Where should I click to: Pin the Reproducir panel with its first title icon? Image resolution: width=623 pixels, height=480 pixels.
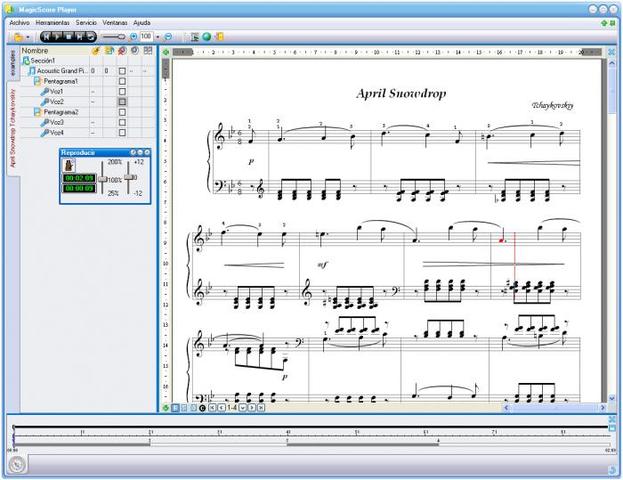[x=133, y=152]
